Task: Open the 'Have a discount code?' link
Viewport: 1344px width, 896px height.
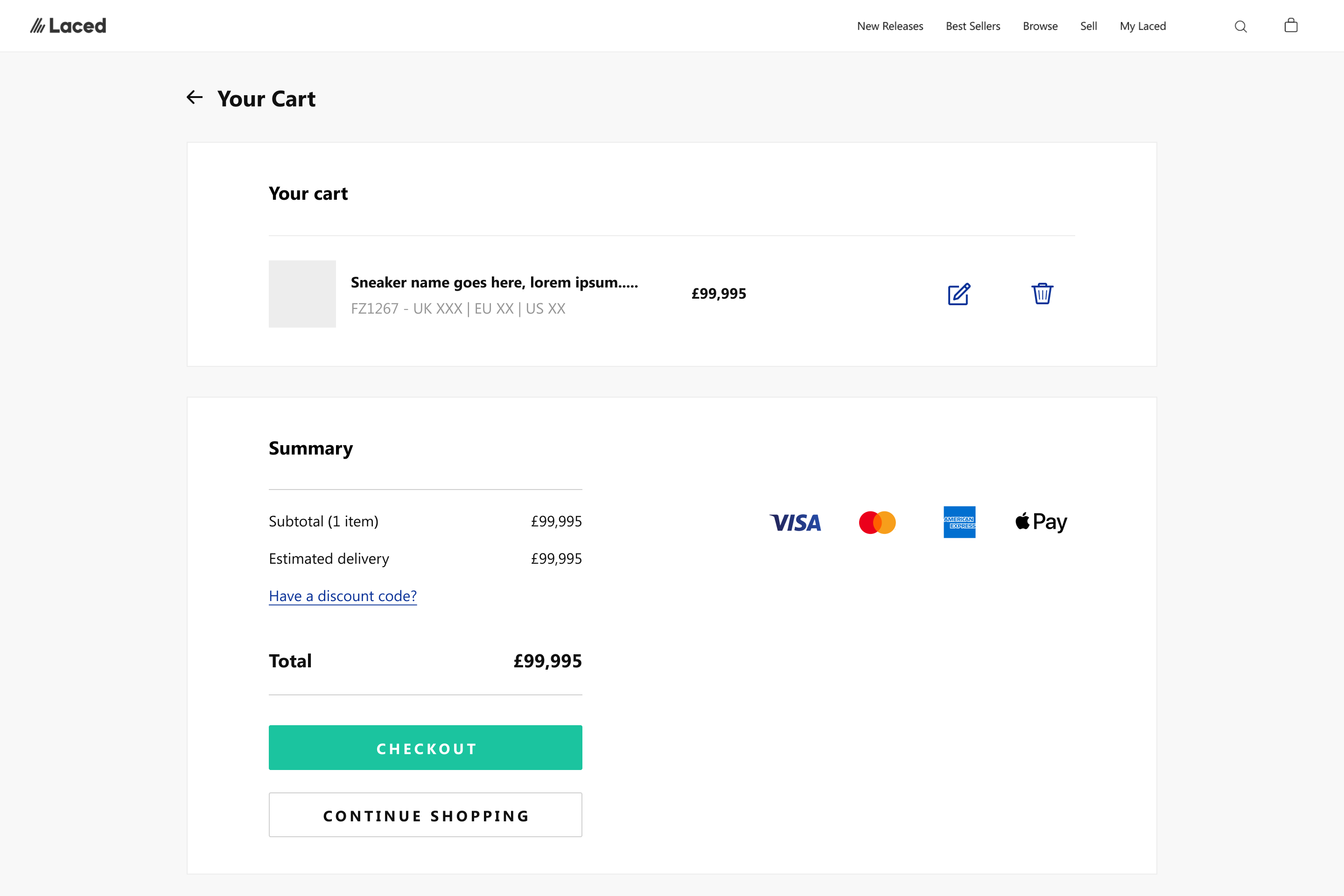Action: (343, 596)
